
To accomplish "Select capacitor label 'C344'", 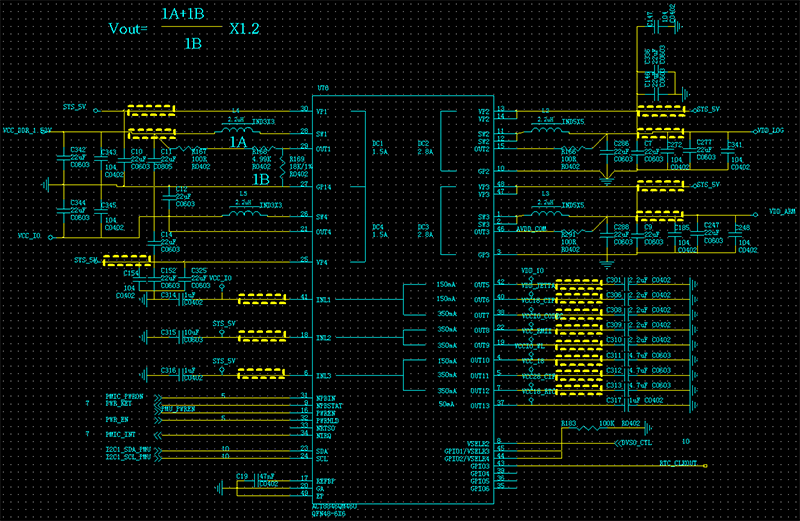I will point(78,203).
